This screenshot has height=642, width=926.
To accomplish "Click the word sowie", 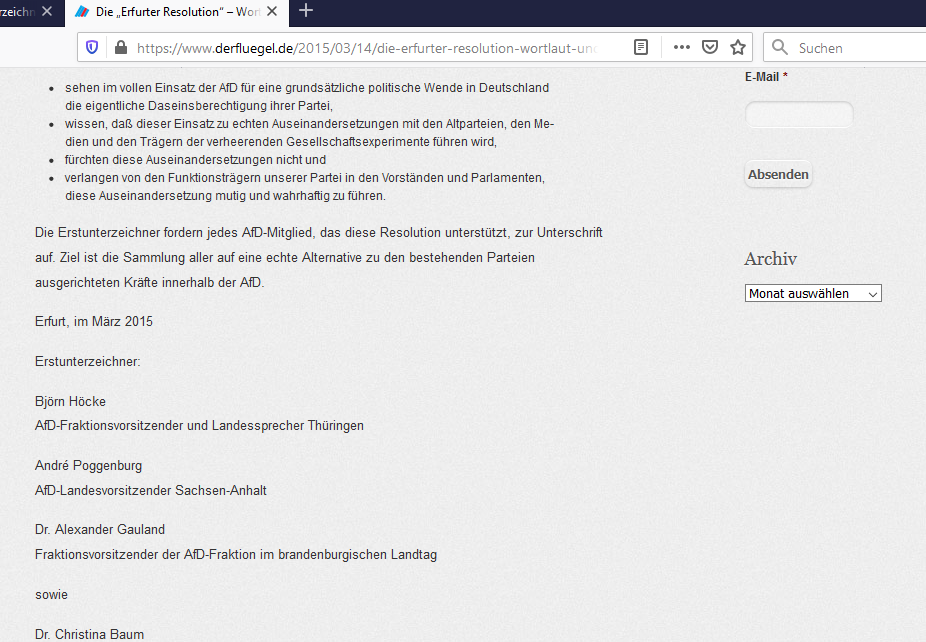I will 51,595.
